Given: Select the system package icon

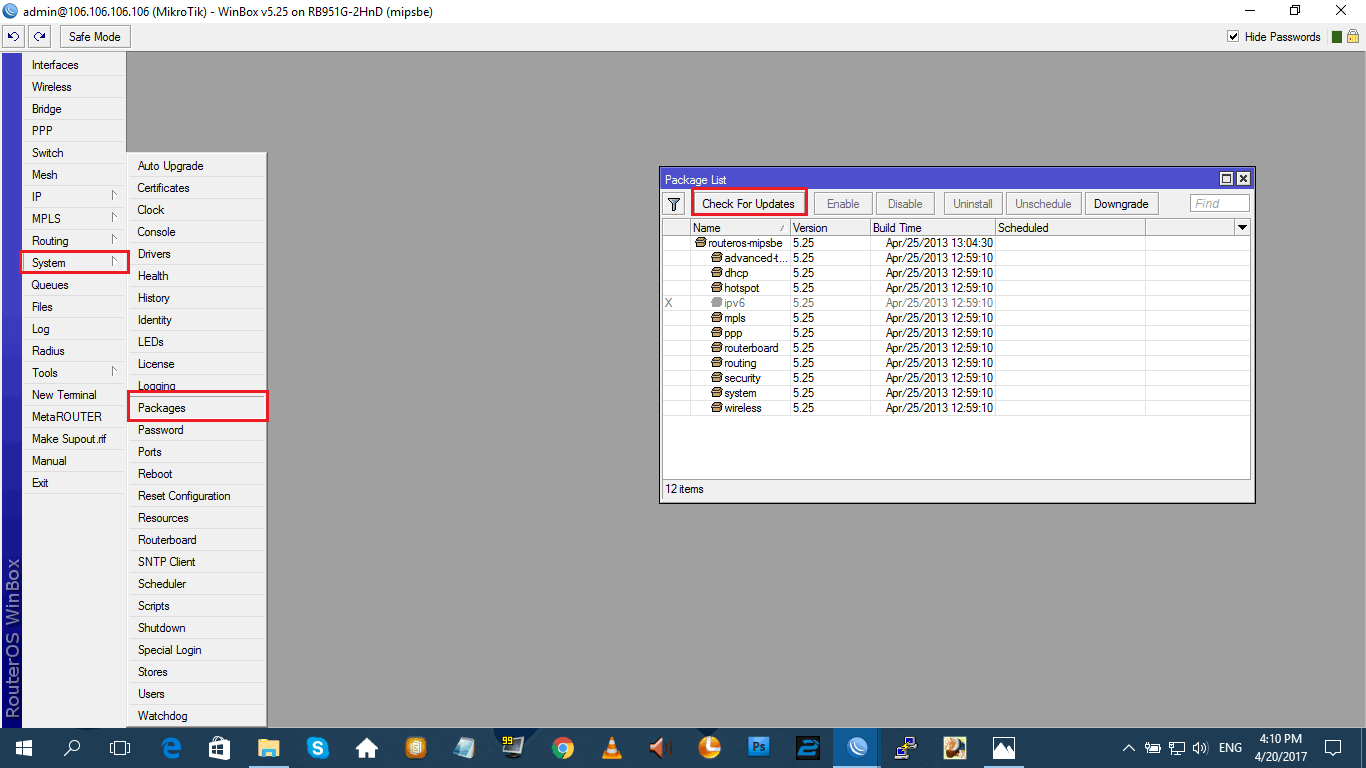Looking at the screenshot, I should click(716, 393).
